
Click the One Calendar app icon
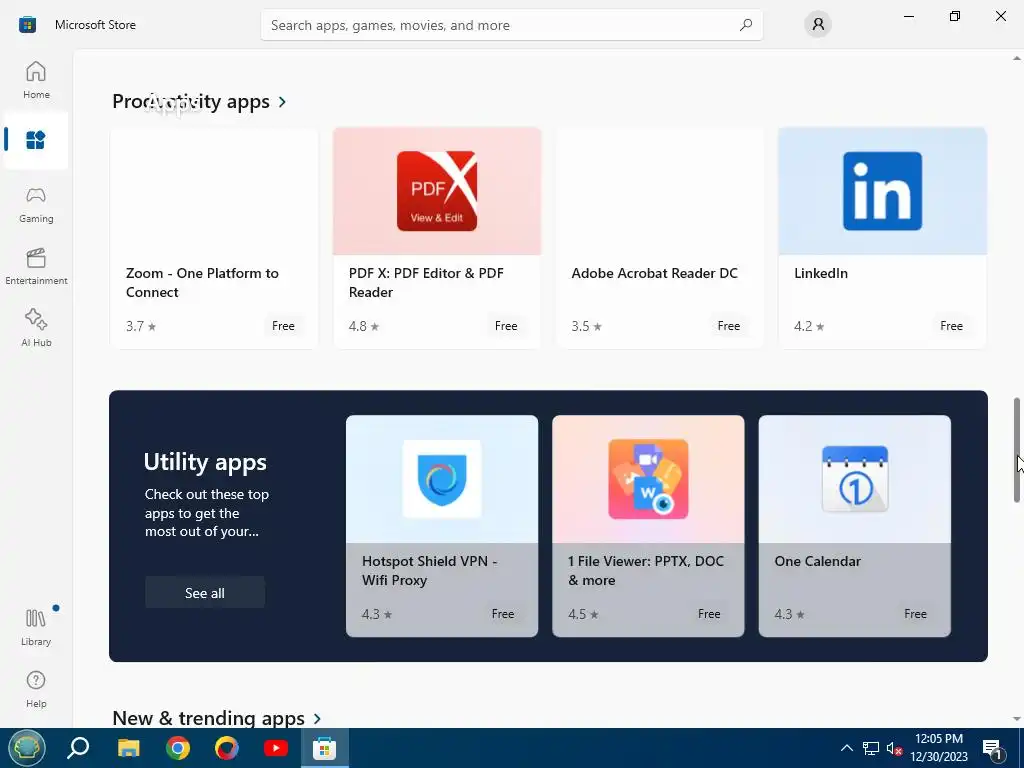click(x=855, y=479)
